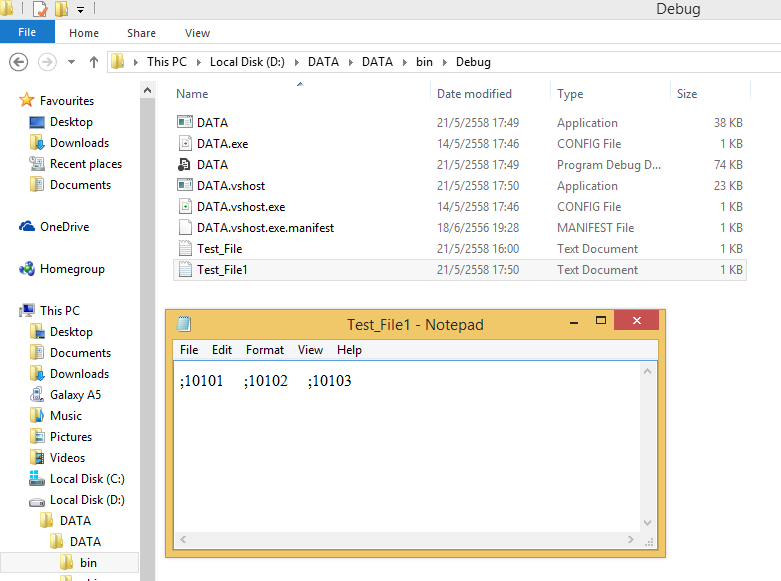Open Notepad Edit menu

[222, 350]
